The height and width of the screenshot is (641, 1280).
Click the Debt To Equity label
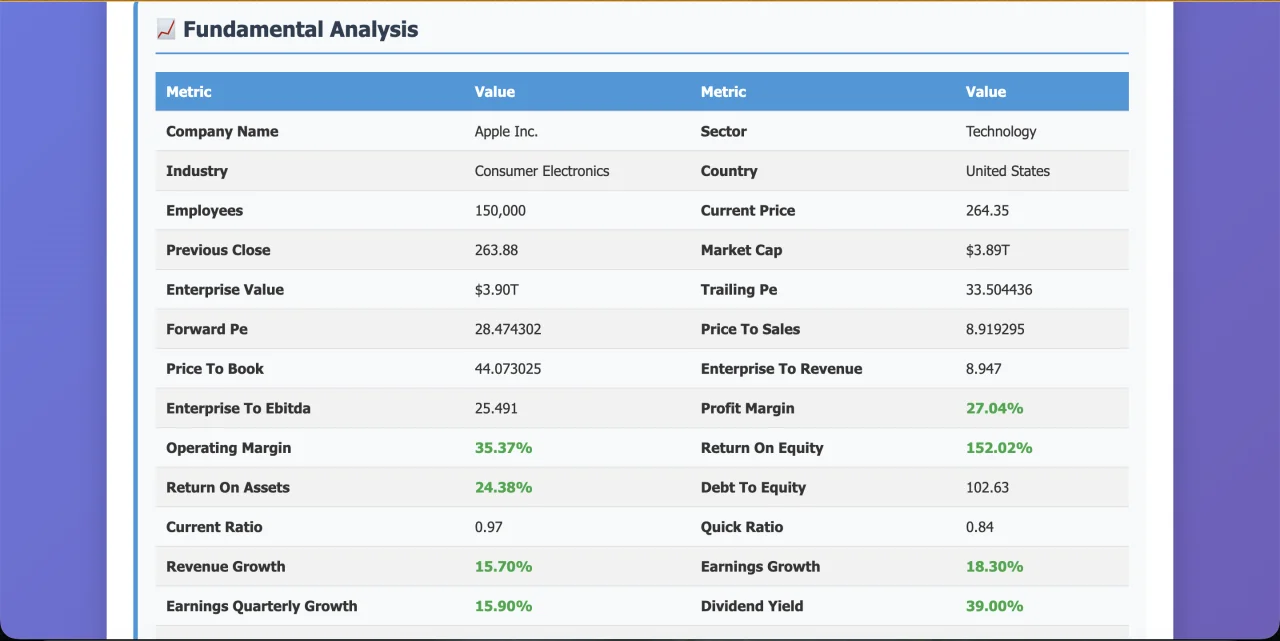753,487
